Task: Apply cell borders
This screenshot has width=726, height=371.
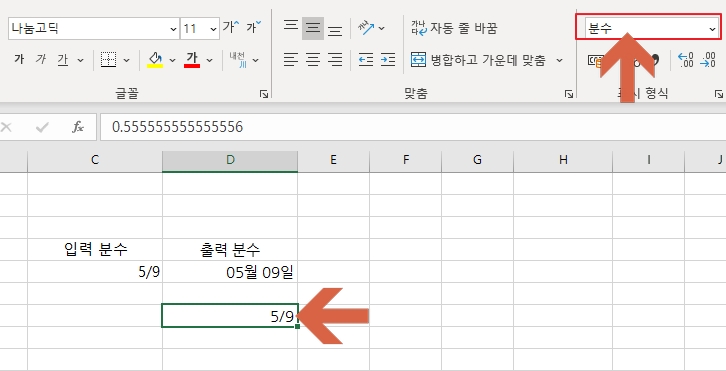Action: (108, 60)
